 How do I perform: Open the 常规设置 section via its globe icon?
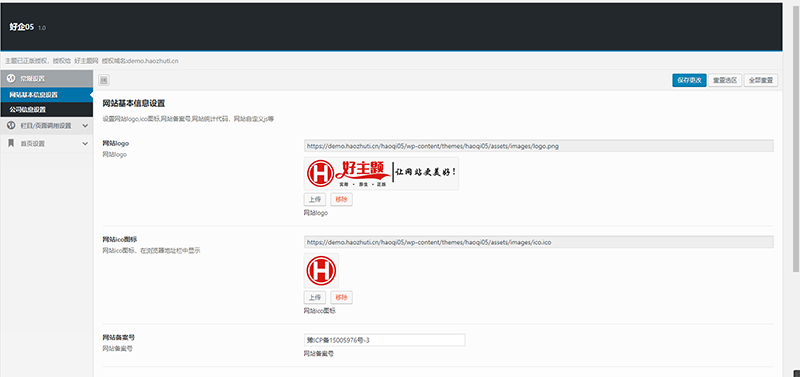click(11, 79)
